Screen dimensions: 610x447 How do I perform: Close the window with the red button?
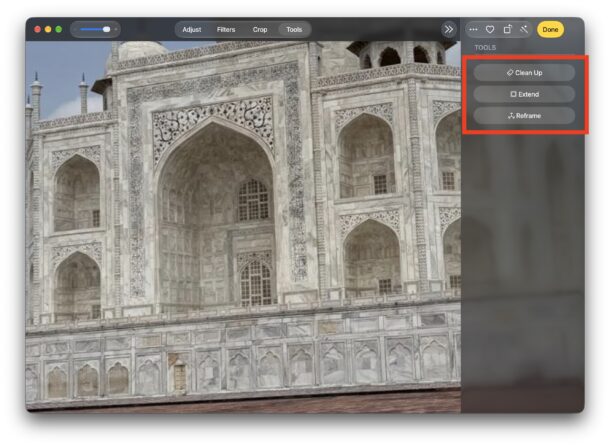point(37,30)
